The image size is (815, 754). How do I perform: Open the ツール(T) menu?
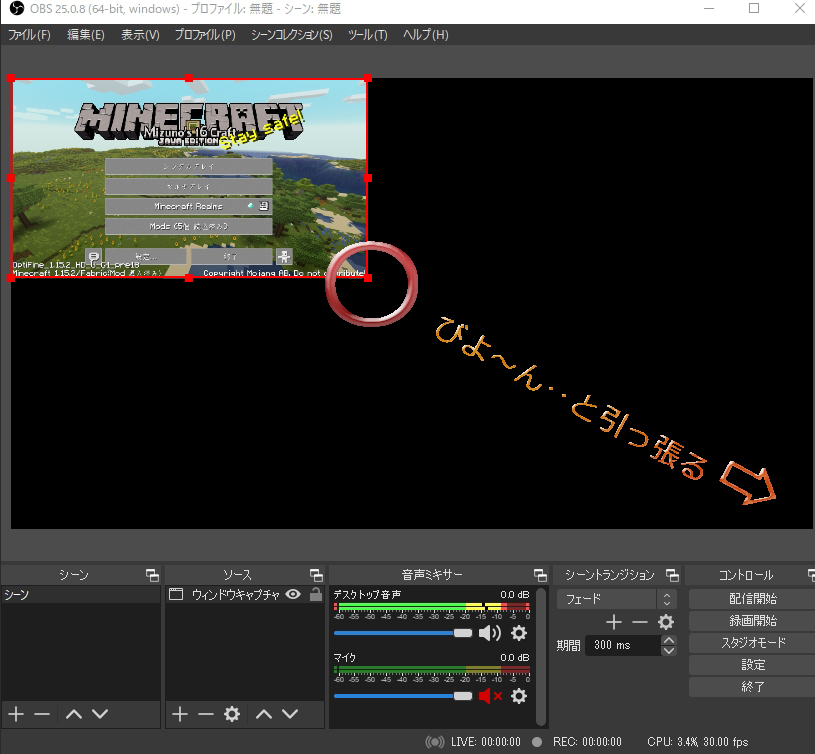click(367, 35)
